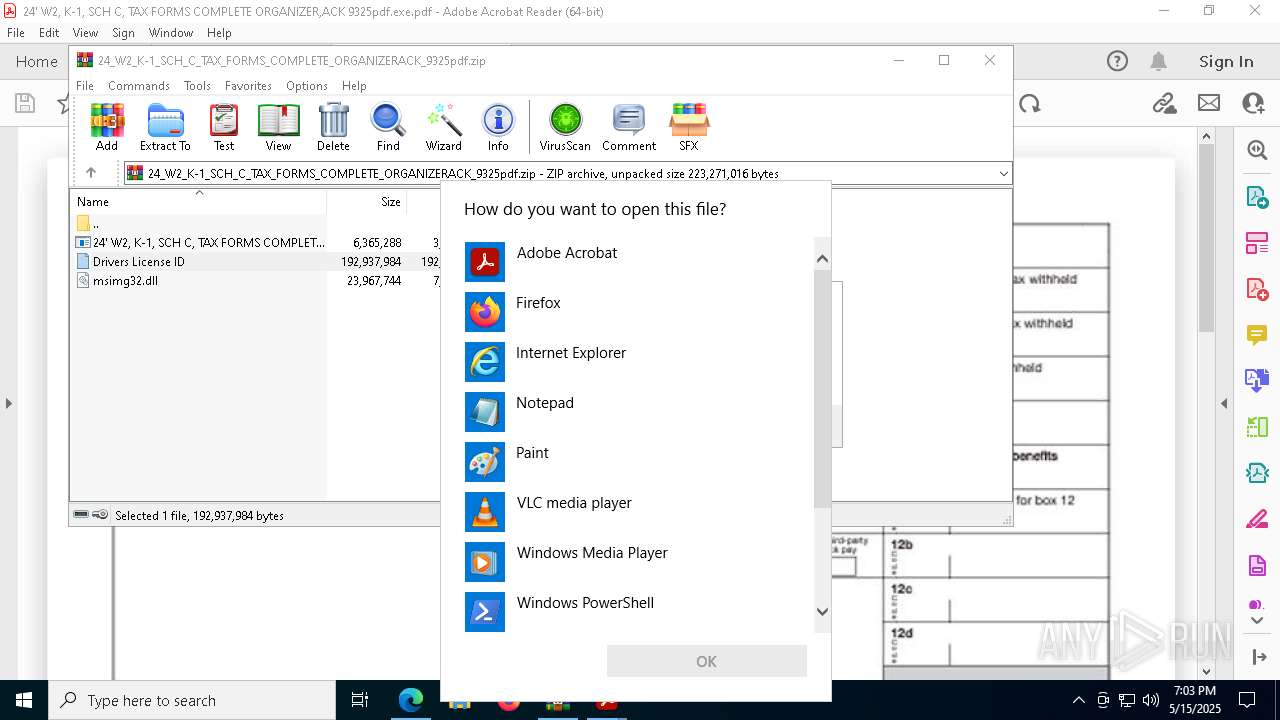1280x720 pixels.
Task: Click the Acrobat share link icon
Action: [1163, 103]
